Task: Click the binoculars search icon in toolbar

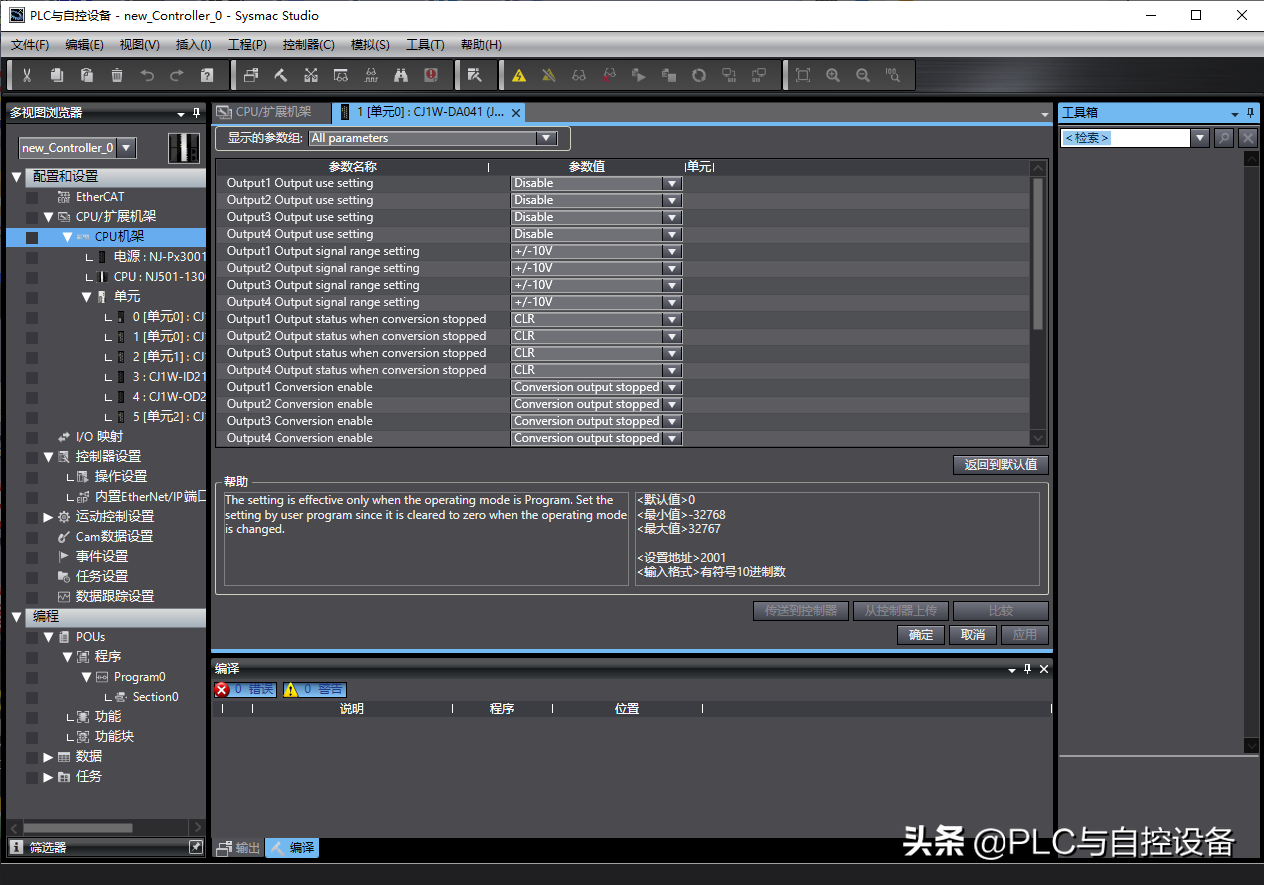Action: [x=401, y=75]
